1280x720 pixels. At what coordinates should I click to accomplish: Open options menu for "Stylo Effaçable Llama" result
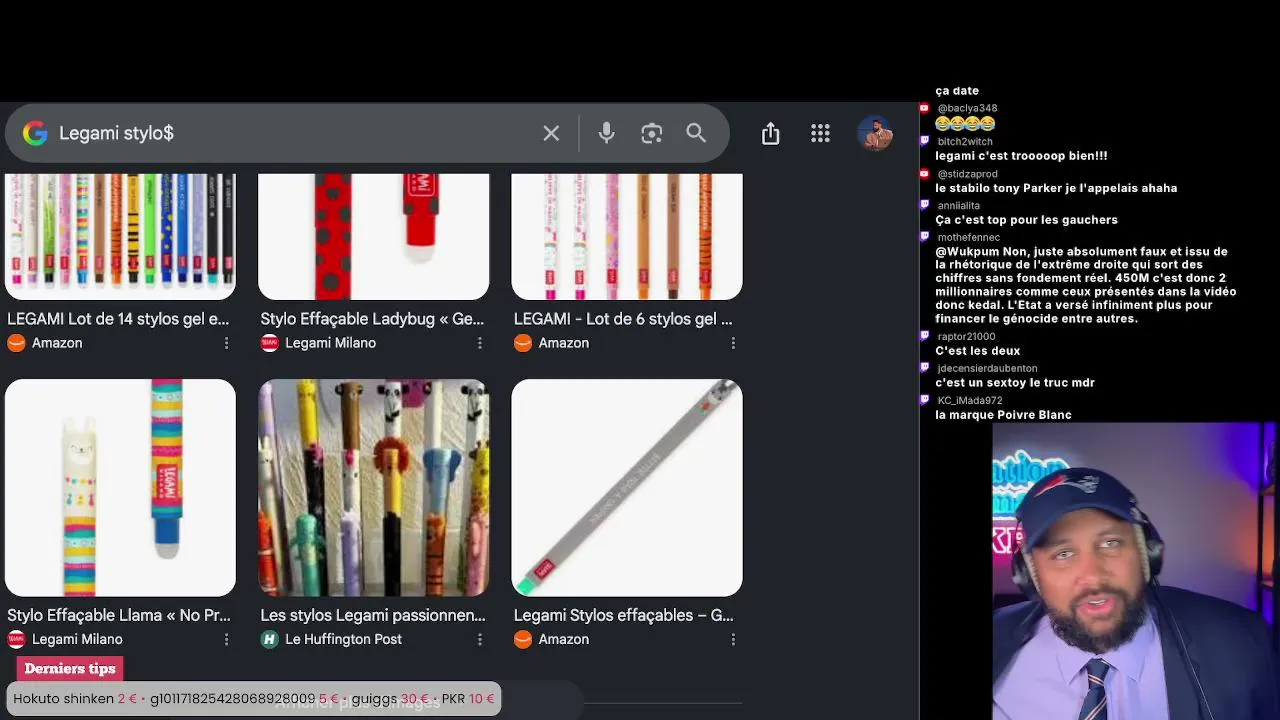pyautogui.click(x=227, y=639)
